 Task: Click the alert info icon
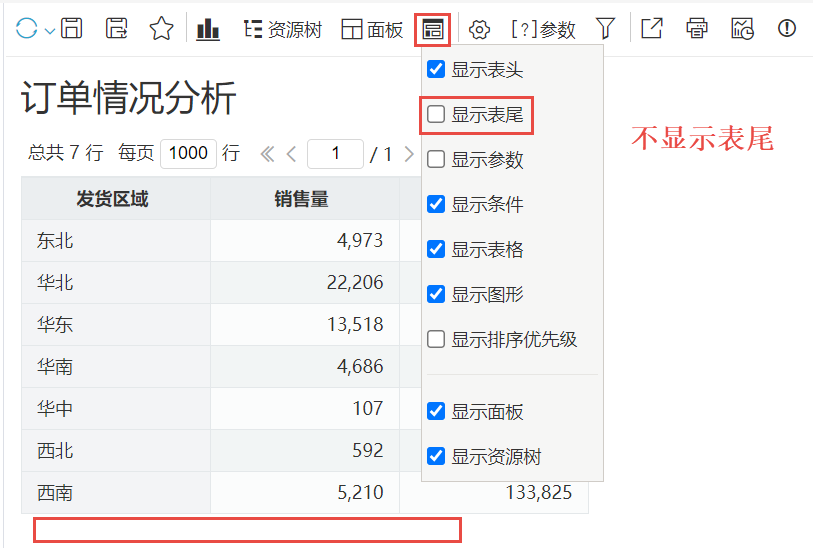787,28
